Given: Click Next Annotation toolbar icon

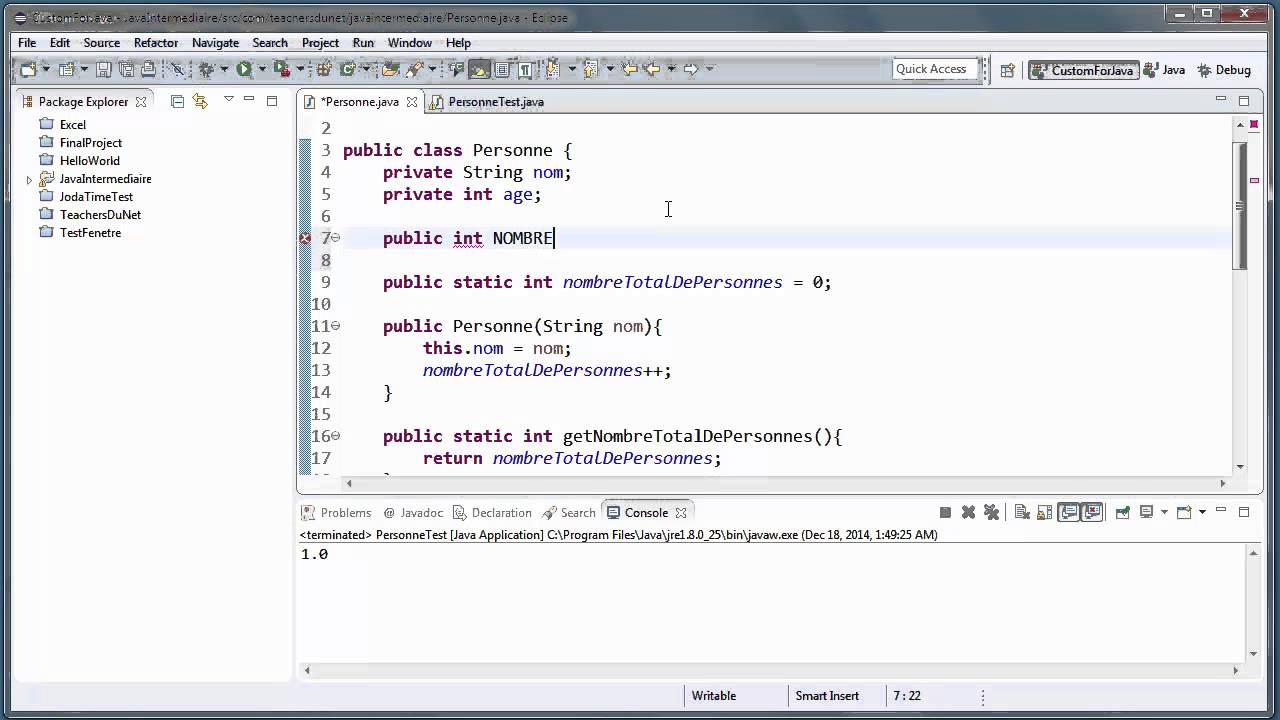Looking at the screenshot, I should (x=551, y=69).
